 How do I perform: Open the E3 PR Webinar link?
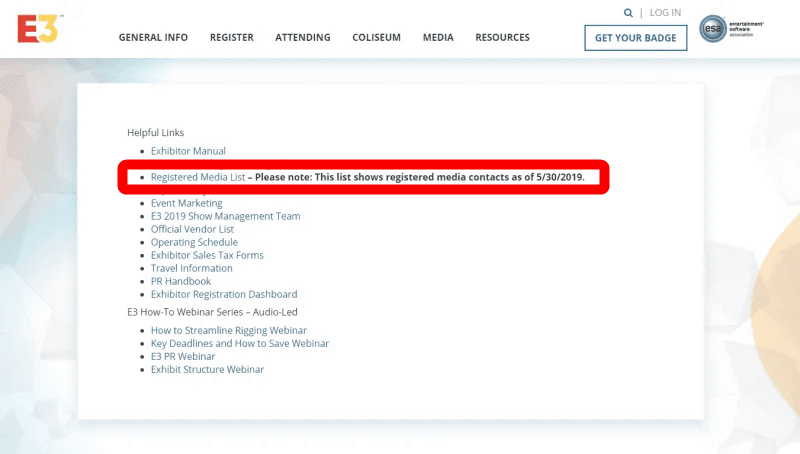click(183, 357)
